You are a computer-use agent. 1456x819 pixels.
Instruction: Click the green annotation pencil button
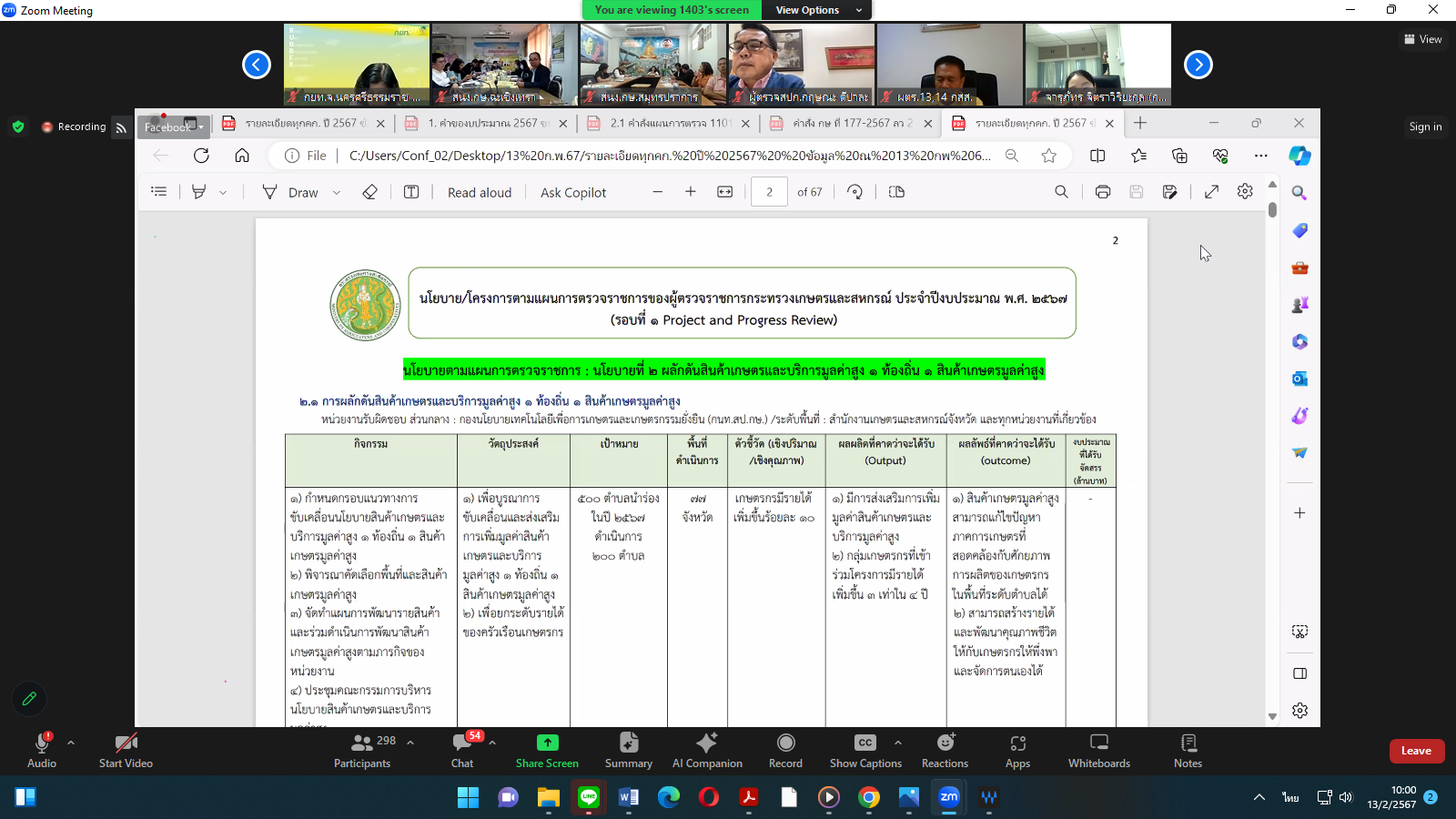pos(29,699)
